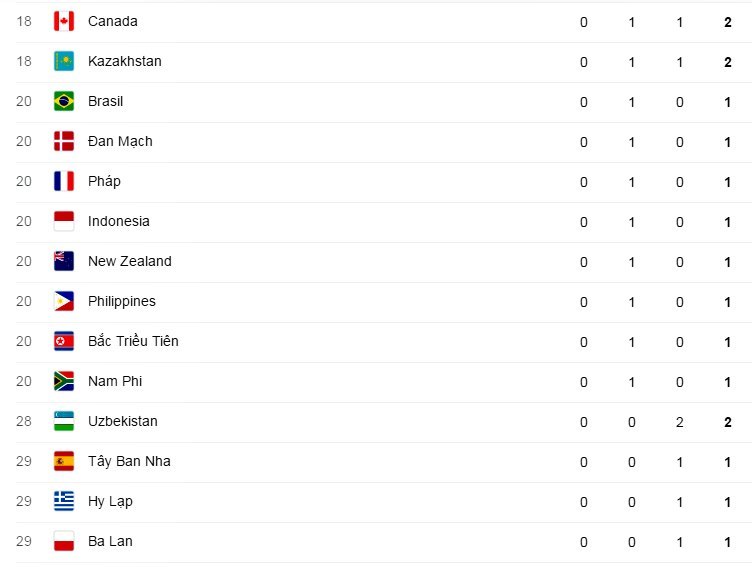Select the Uzbekistan country name text
752x567 pixels.
click(122, 421)
